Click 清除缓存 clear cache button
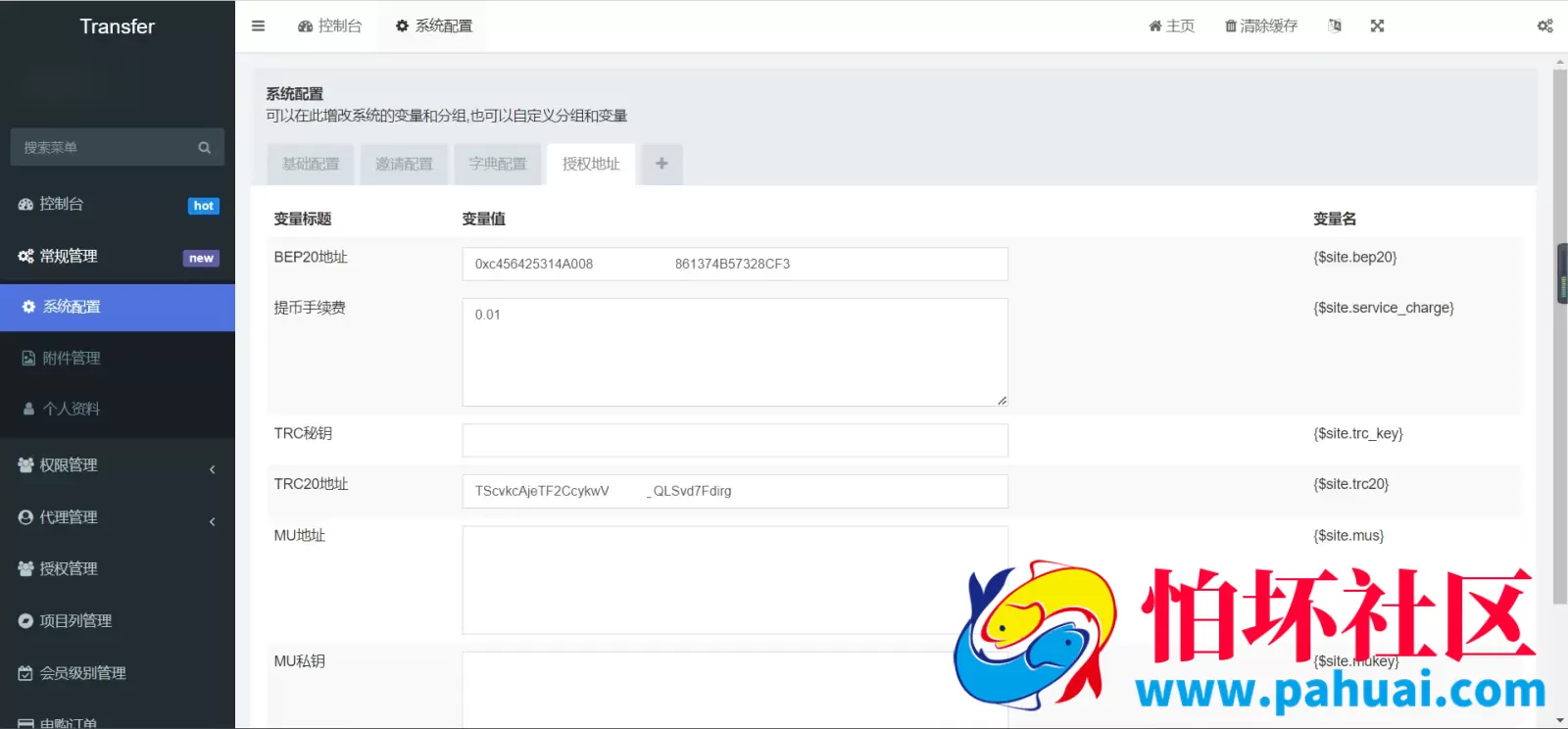Image resolution: width=1568 pixels, height=729 pixels. [1261, 26]
